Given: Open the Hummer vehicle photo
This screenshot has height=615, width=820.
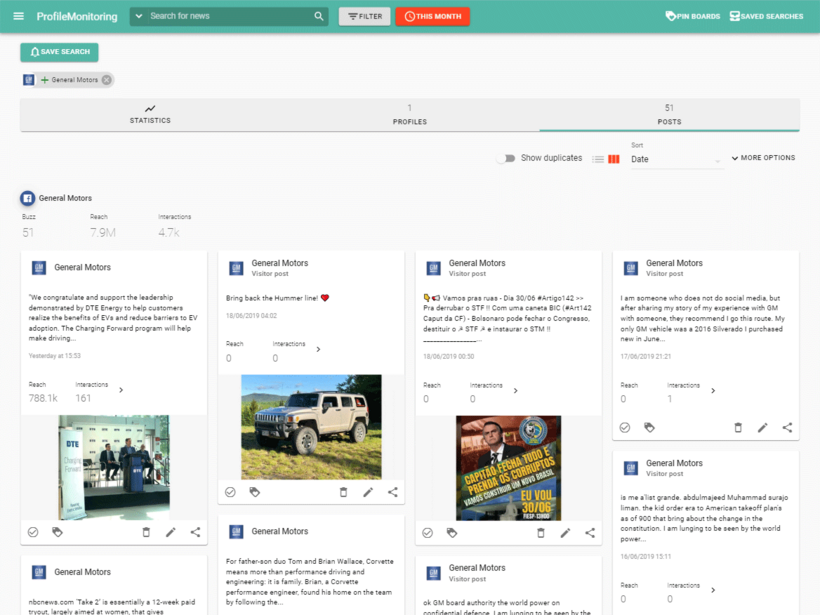Looking at the screenshot, I should [311, 427].
